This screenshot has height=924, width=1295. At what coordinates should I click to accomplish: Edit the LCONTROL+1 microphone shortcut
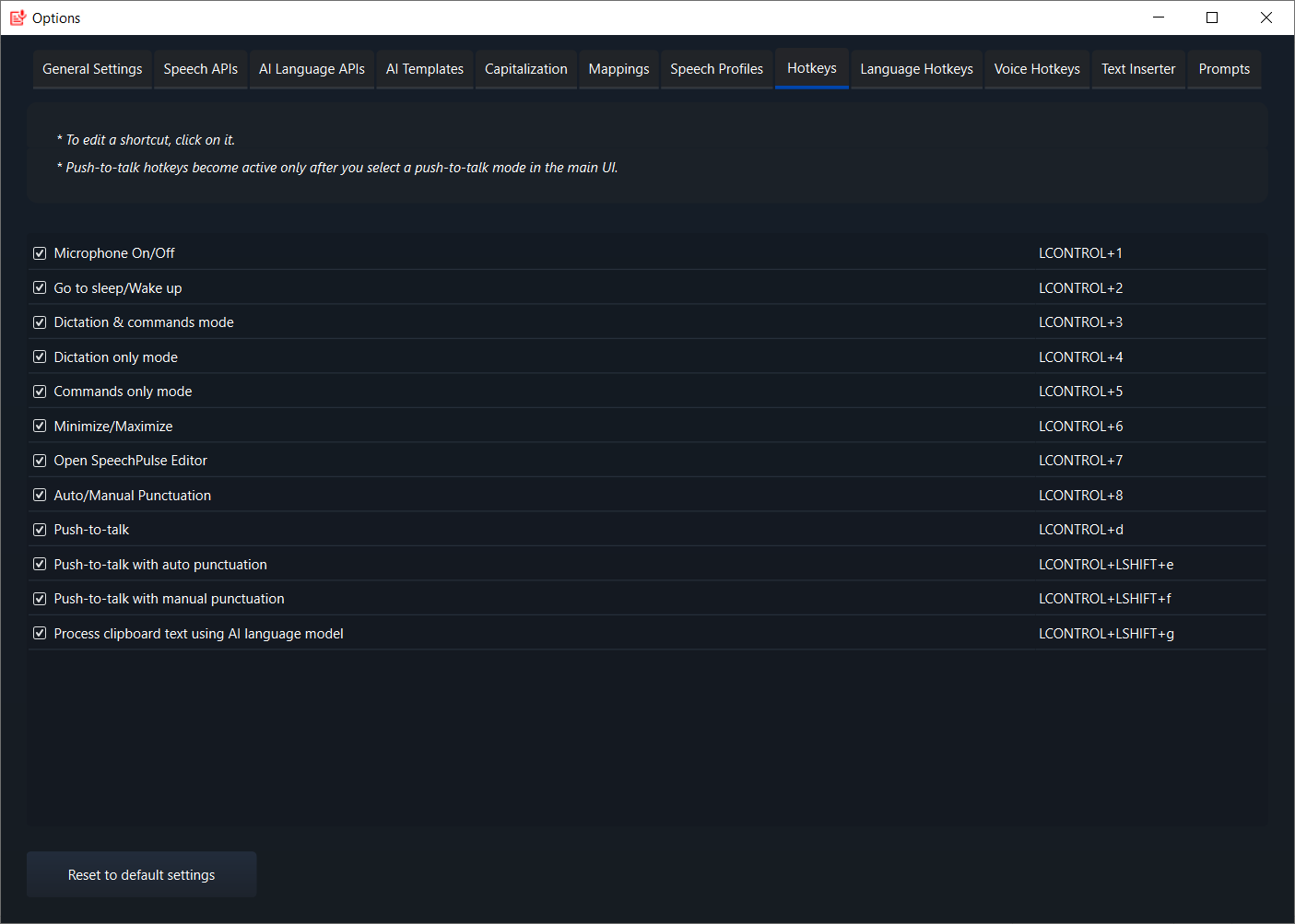click(x=1080, y=253)
